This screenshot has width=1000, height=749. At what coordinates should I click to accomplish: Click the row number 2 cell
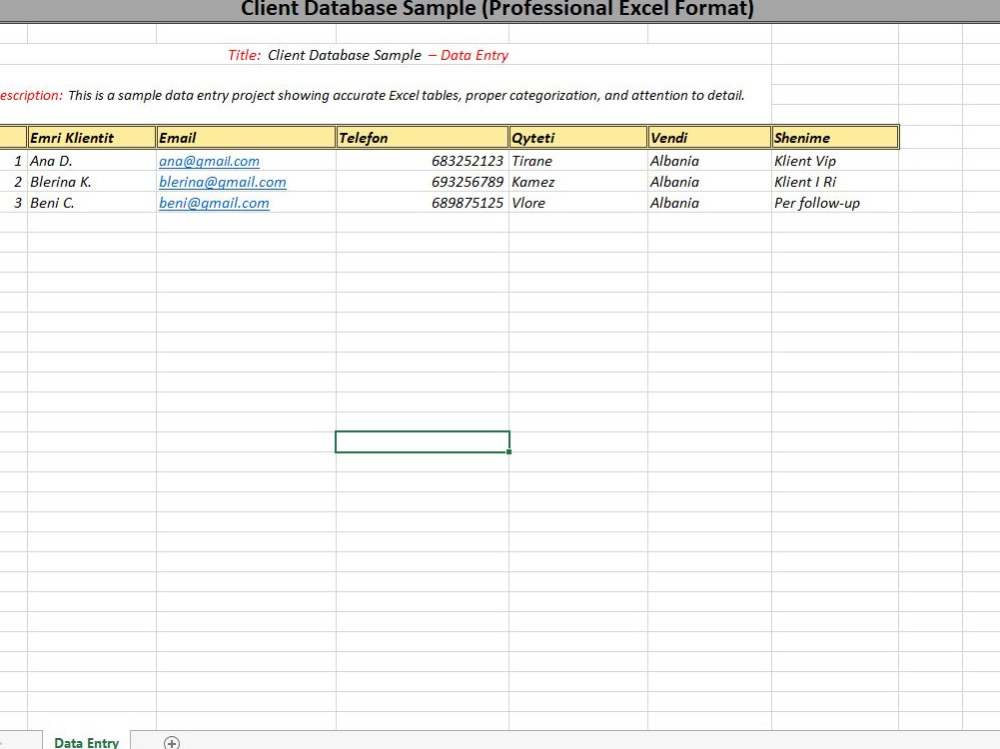pos(13,182)
